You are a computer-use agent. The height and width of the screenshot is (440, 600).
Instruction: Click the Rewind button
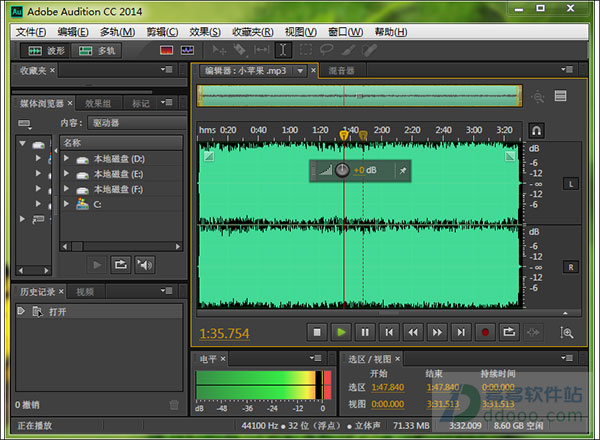coord(413,332)
